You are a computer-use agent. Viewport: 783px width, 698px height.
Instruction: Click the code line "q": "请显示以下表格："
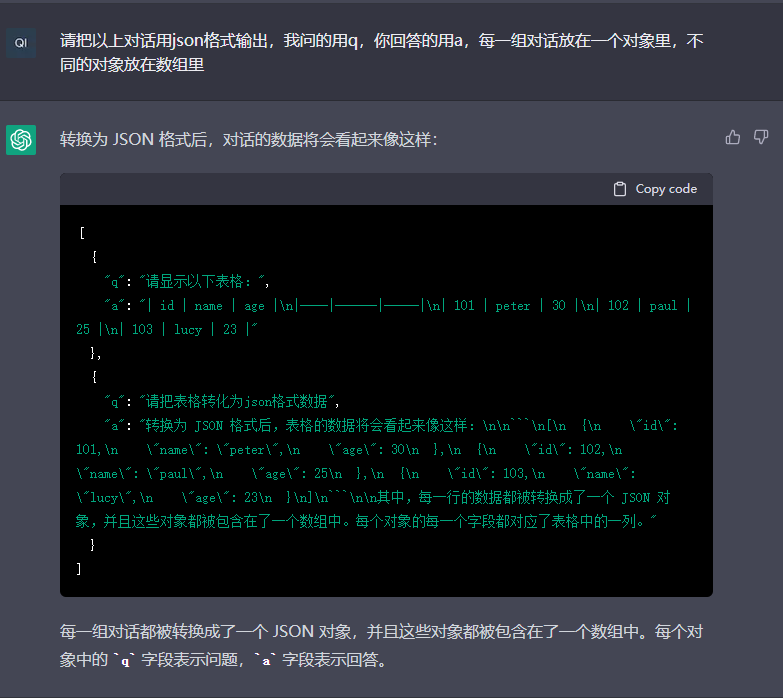[x=187, y=282]
